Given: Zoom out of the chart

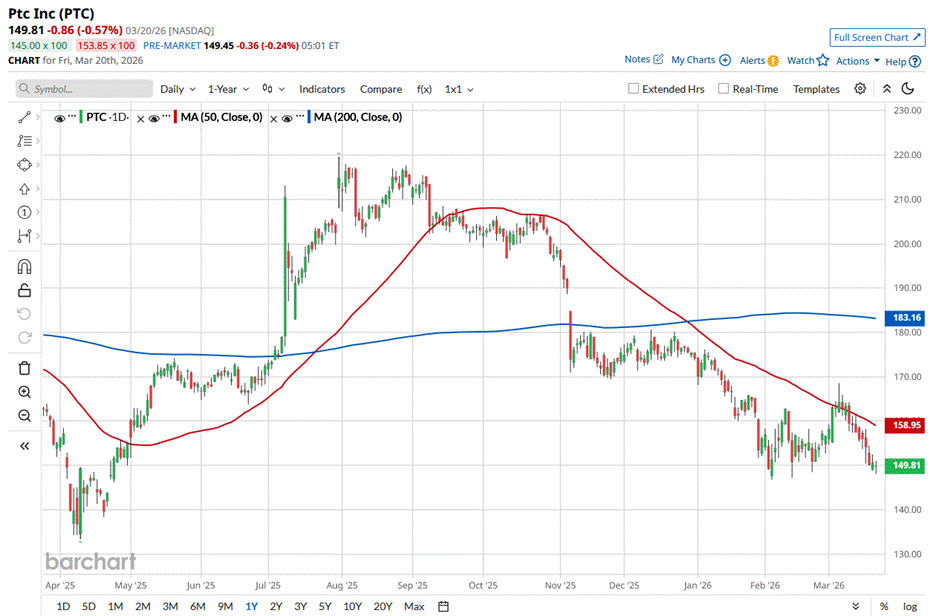Looking at the screenshot, I should (25, 415).
